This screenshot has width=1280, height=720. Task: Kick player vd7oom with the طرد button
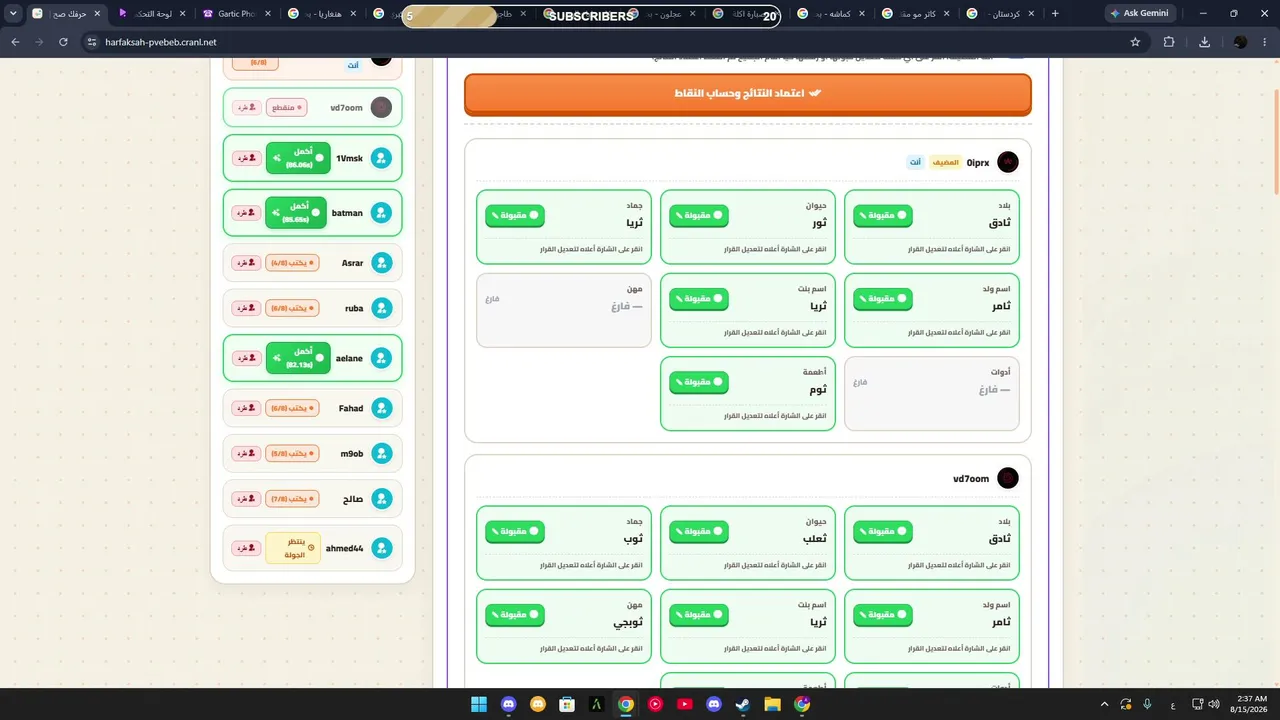point(245,108)
